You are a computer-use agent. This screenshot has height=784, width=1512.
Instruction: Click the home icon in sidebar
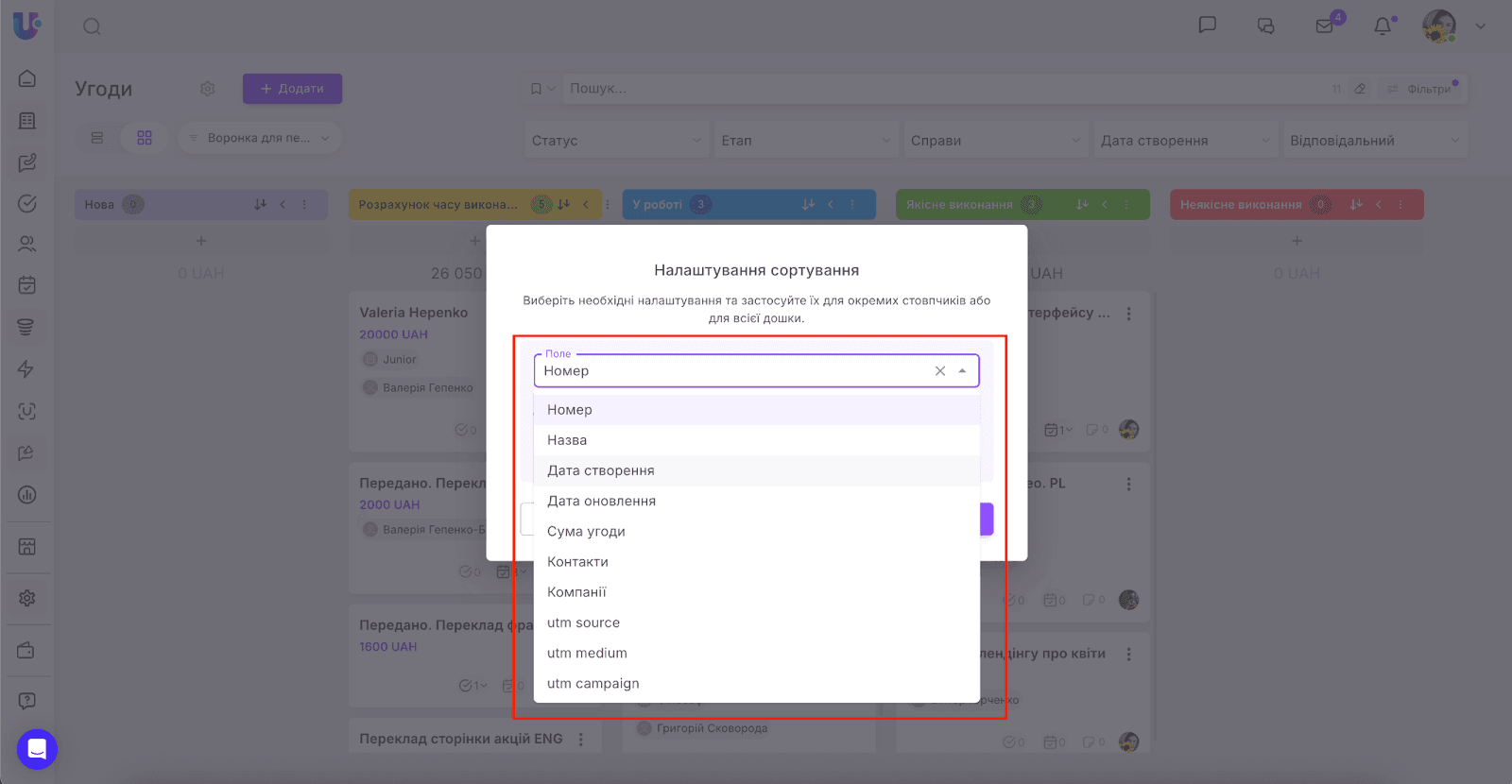coord(27,78)
